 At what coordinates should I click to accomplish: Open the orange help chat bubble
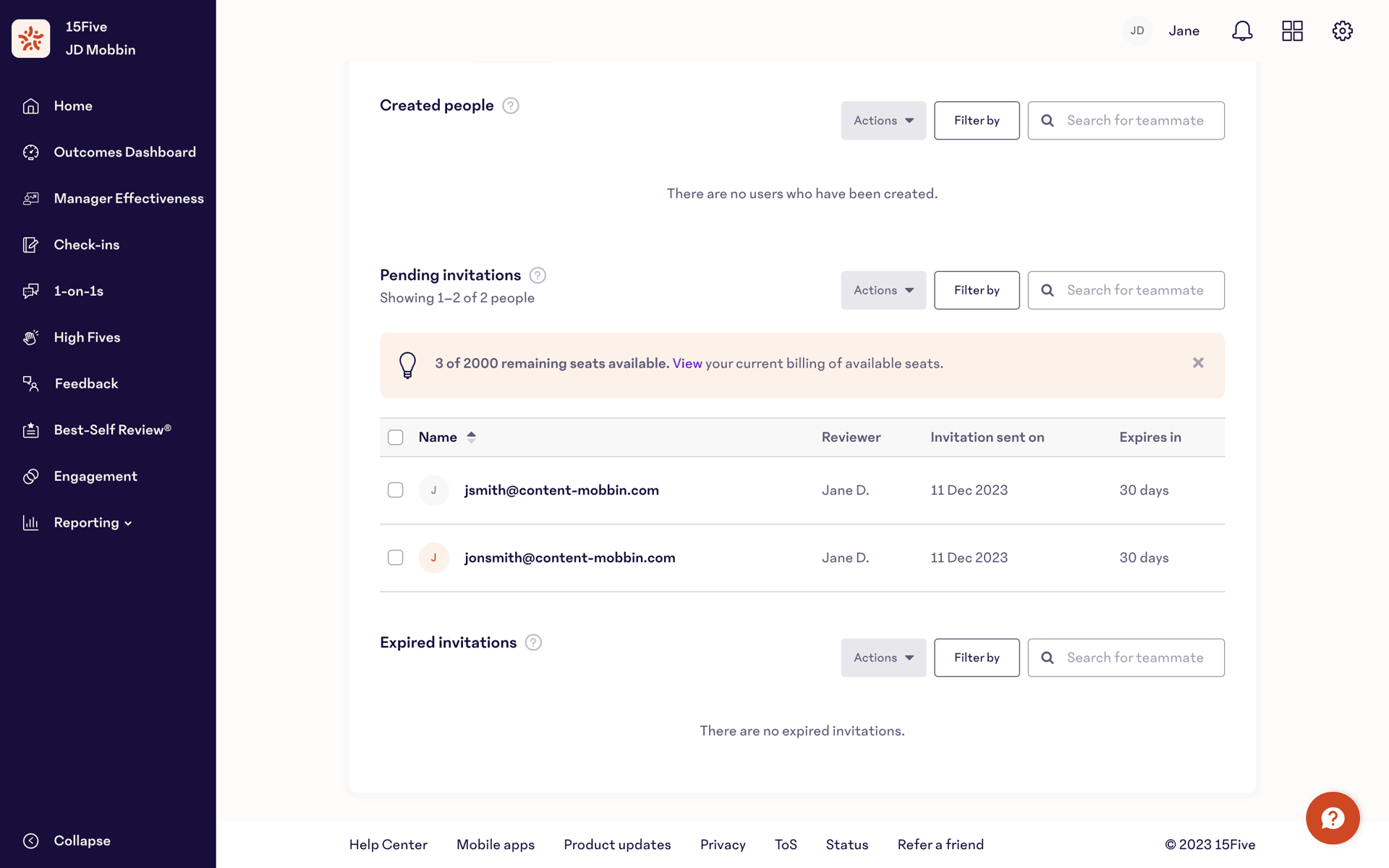click(x=1333, y=818)
